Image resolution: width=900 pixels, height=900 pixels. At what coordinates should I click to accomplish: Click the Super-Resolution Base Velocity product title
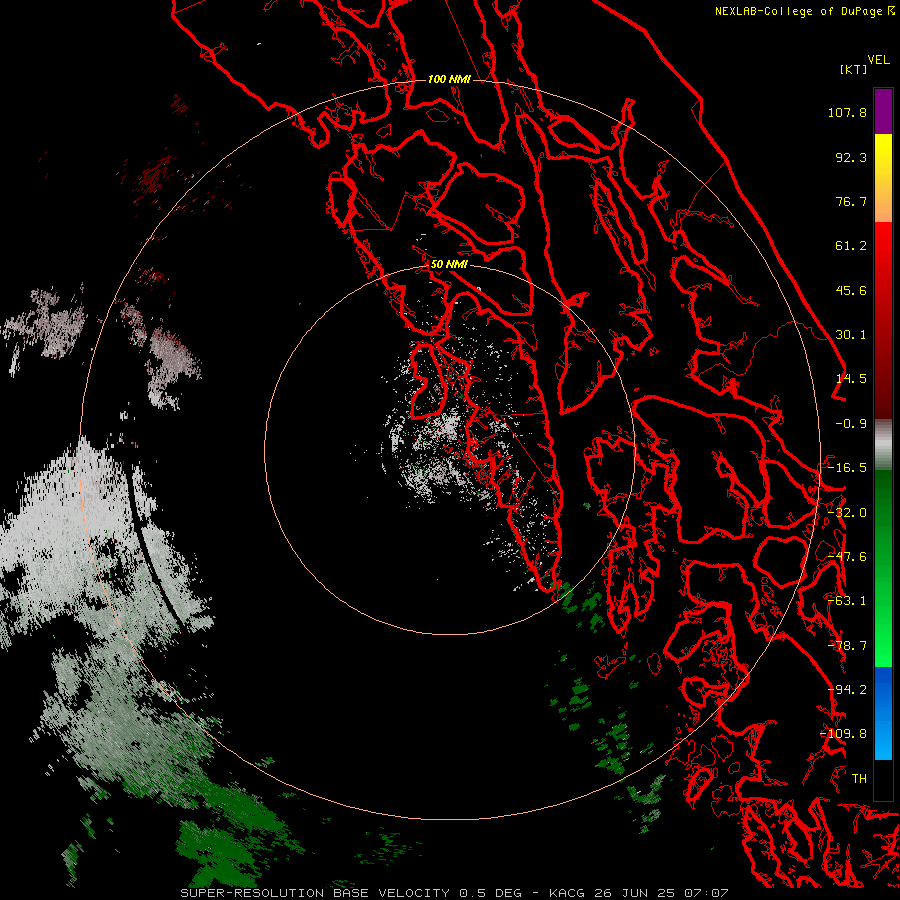pos(315,893)
